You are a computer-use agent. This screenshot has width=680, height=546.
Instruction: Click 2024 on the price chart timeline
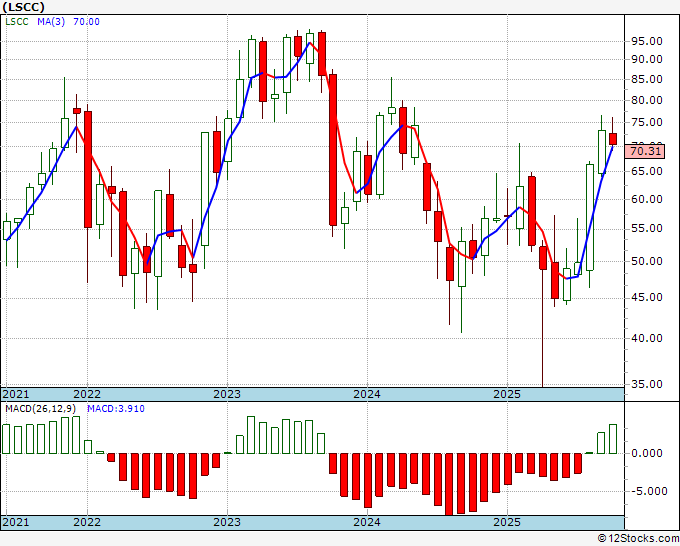(x=367, y=394)
